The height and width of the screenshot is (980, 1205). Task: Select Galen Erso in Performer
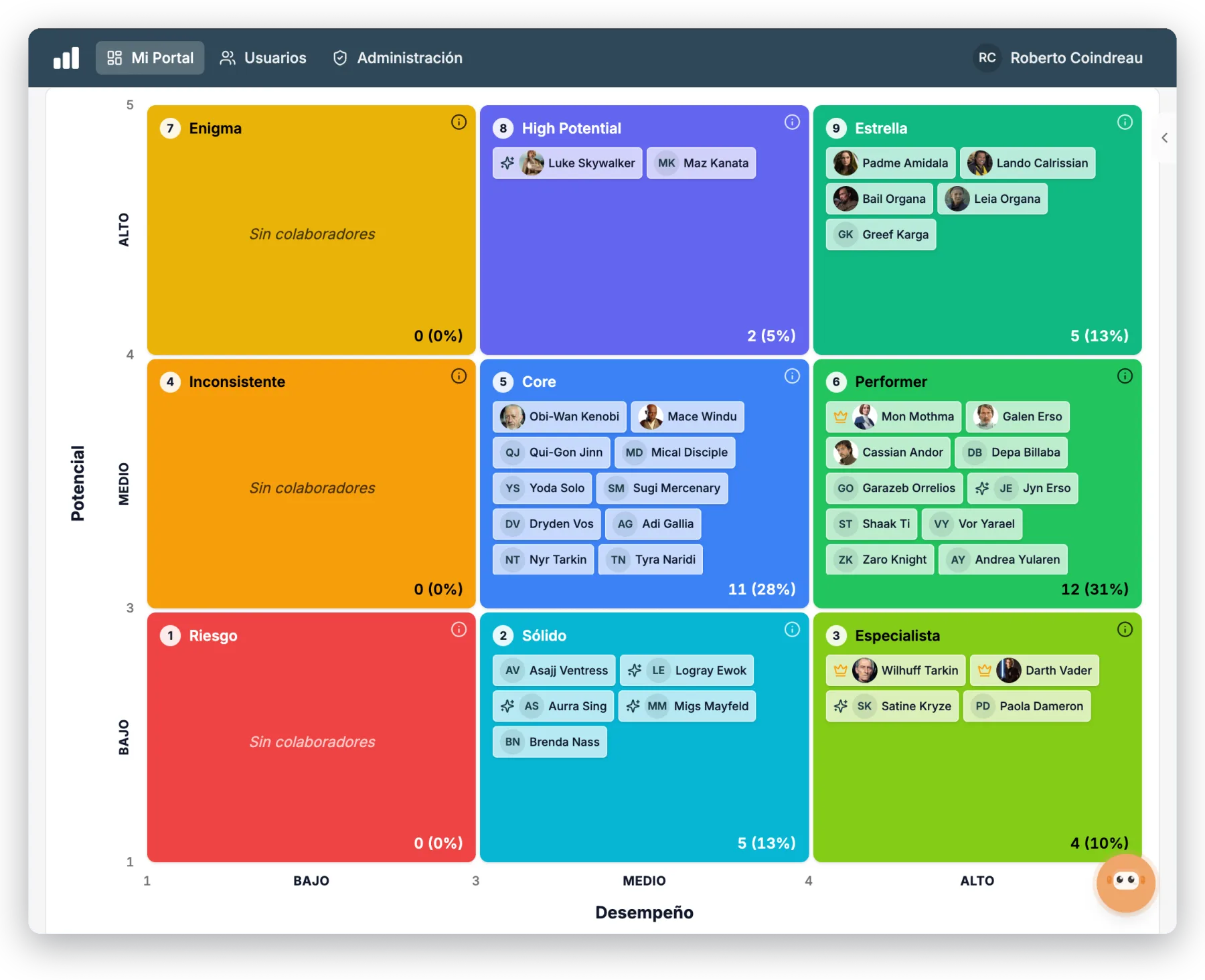(x=1018, y=416)
